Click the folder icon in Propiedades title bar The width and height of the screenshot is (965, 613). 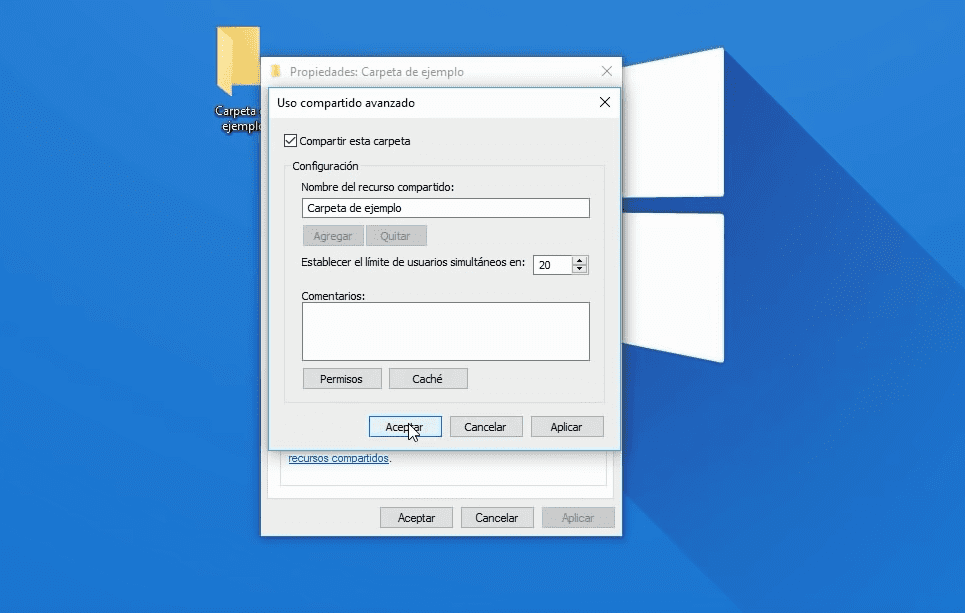pyautogui.click(x=276, y=72)
